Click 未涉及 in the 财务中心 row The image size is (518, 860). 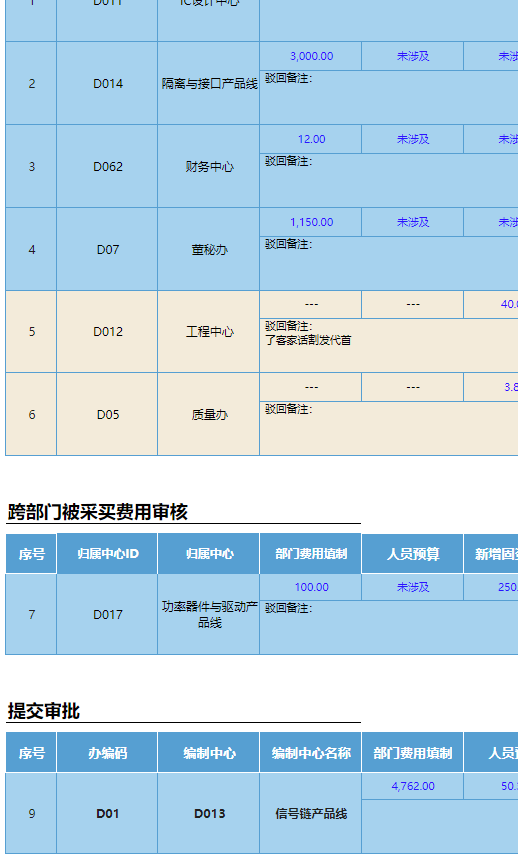point(413,139)
